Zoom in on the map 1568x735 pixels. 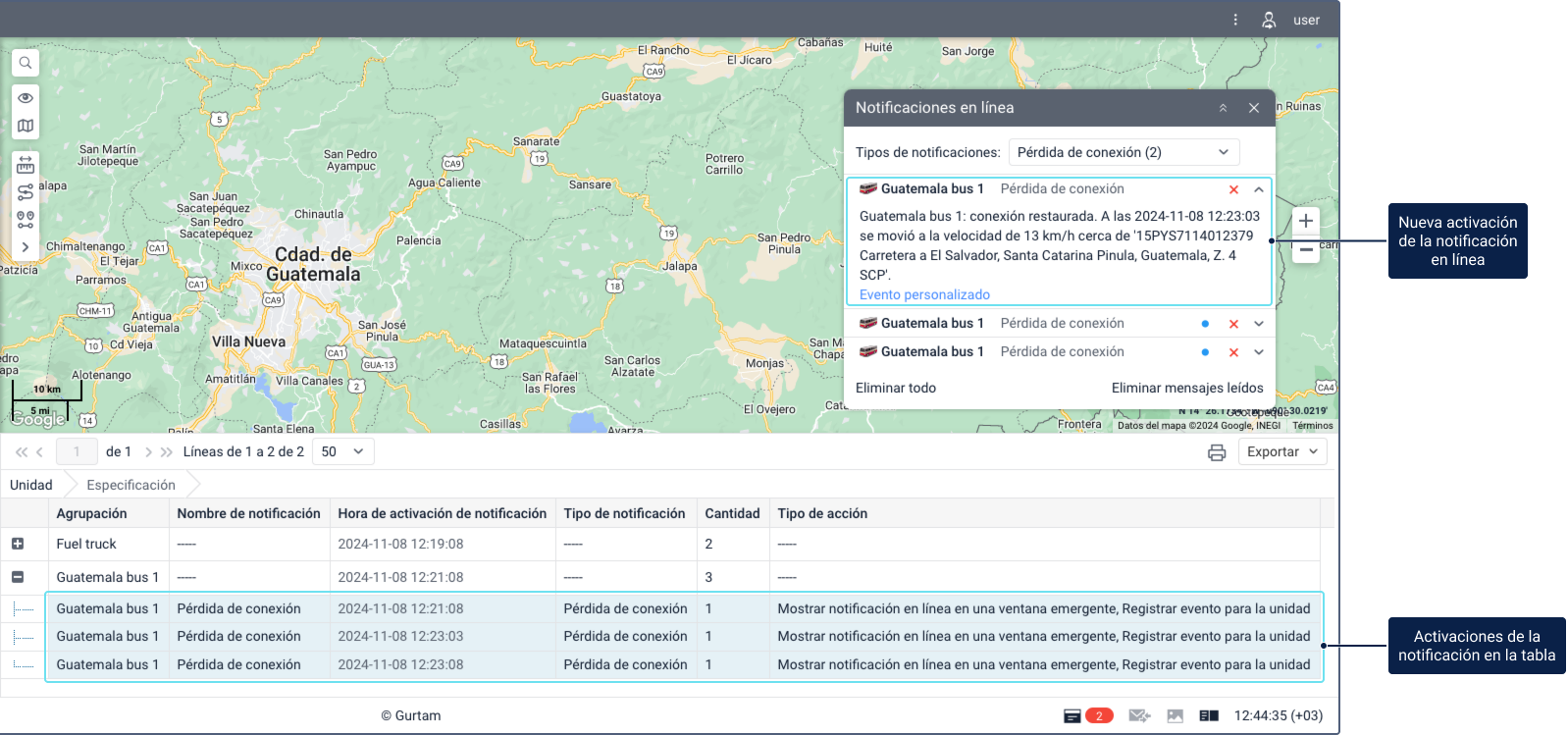tap(1306, 221)
